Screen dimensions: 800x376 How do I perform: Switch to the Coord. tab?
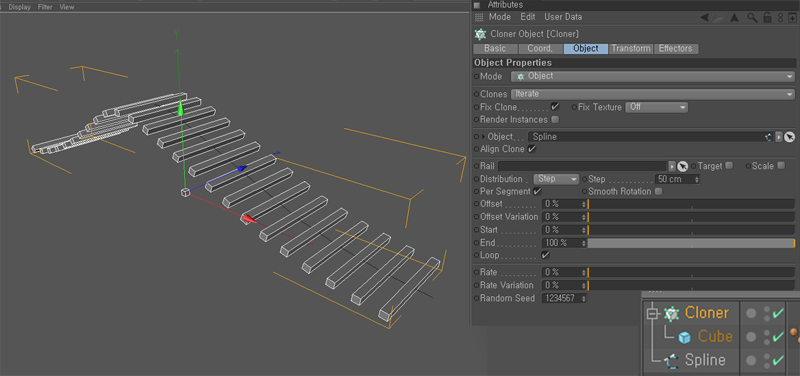(540, 49)
